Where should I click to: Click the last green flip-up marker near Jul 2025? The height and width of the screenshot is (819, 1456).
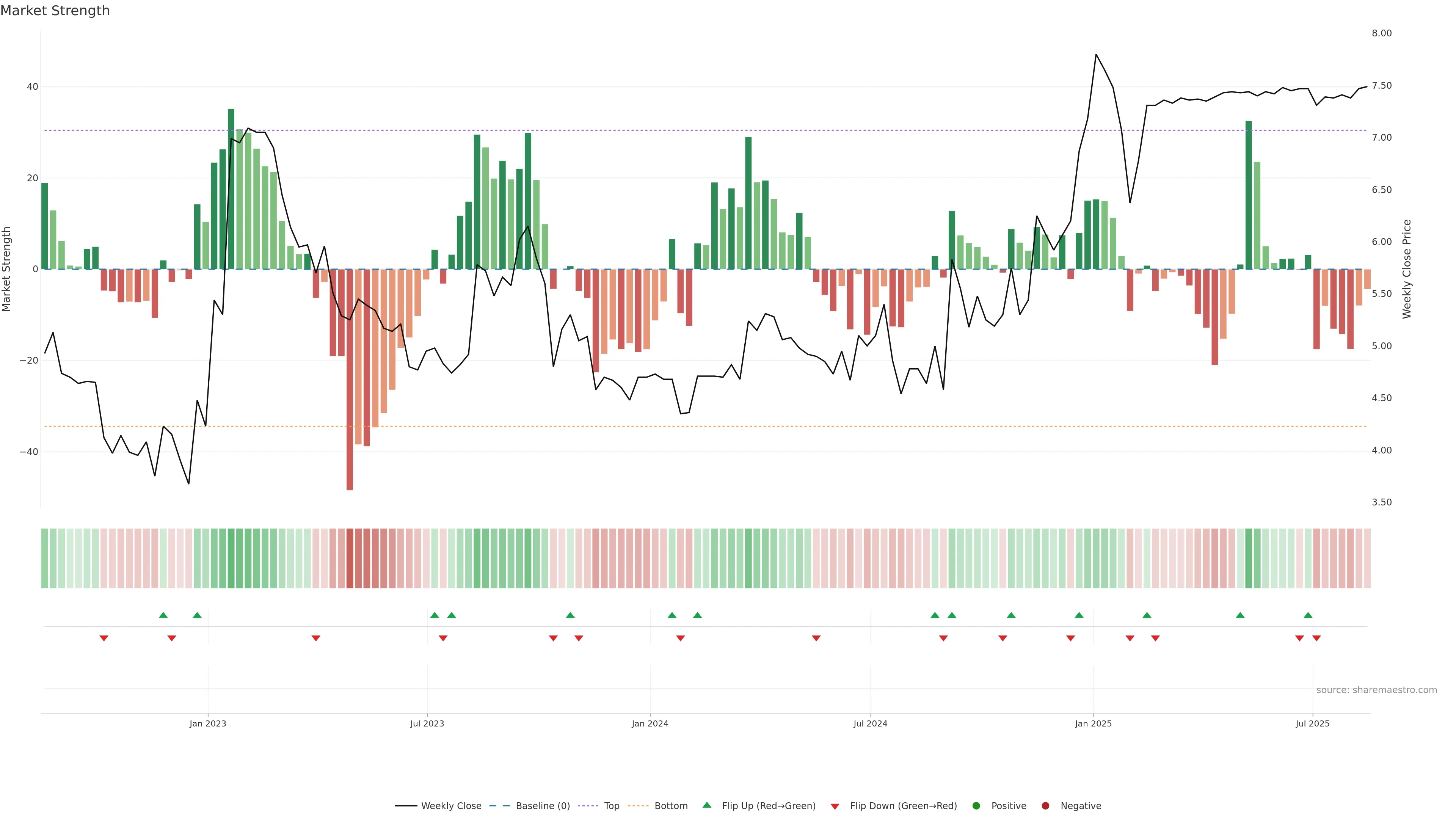click(x=1308, y=615)
